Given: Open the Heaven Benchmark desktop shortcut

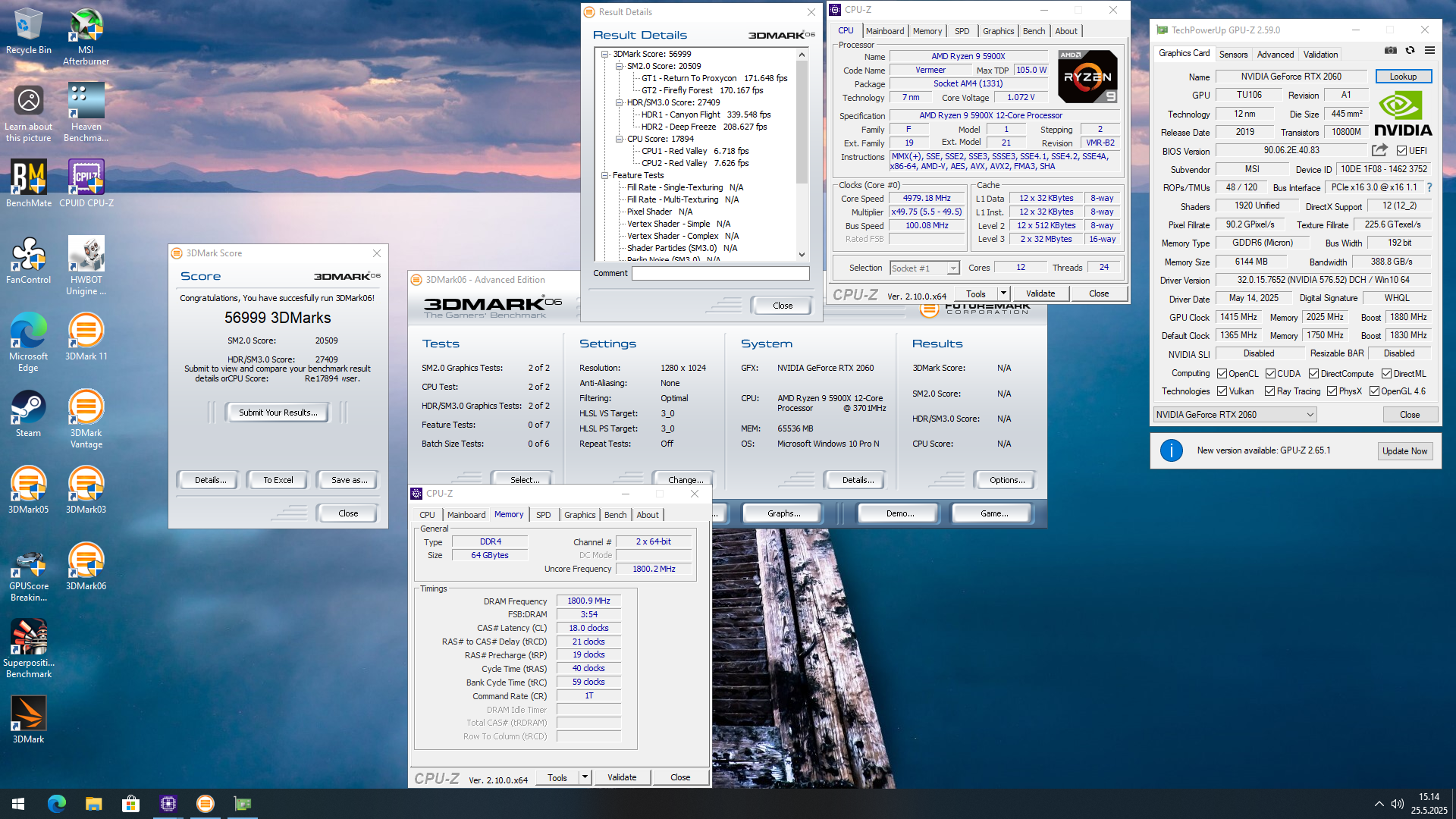Looking at the screenshot, I should 86,112.
